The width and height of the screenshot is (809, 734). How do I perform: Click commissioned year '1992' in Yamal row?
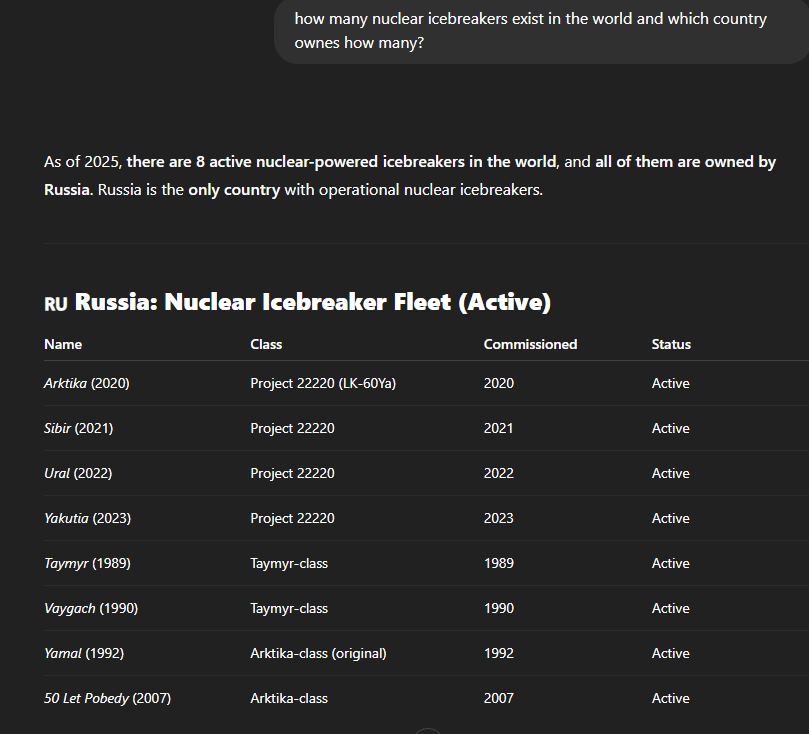coord(499,653)
